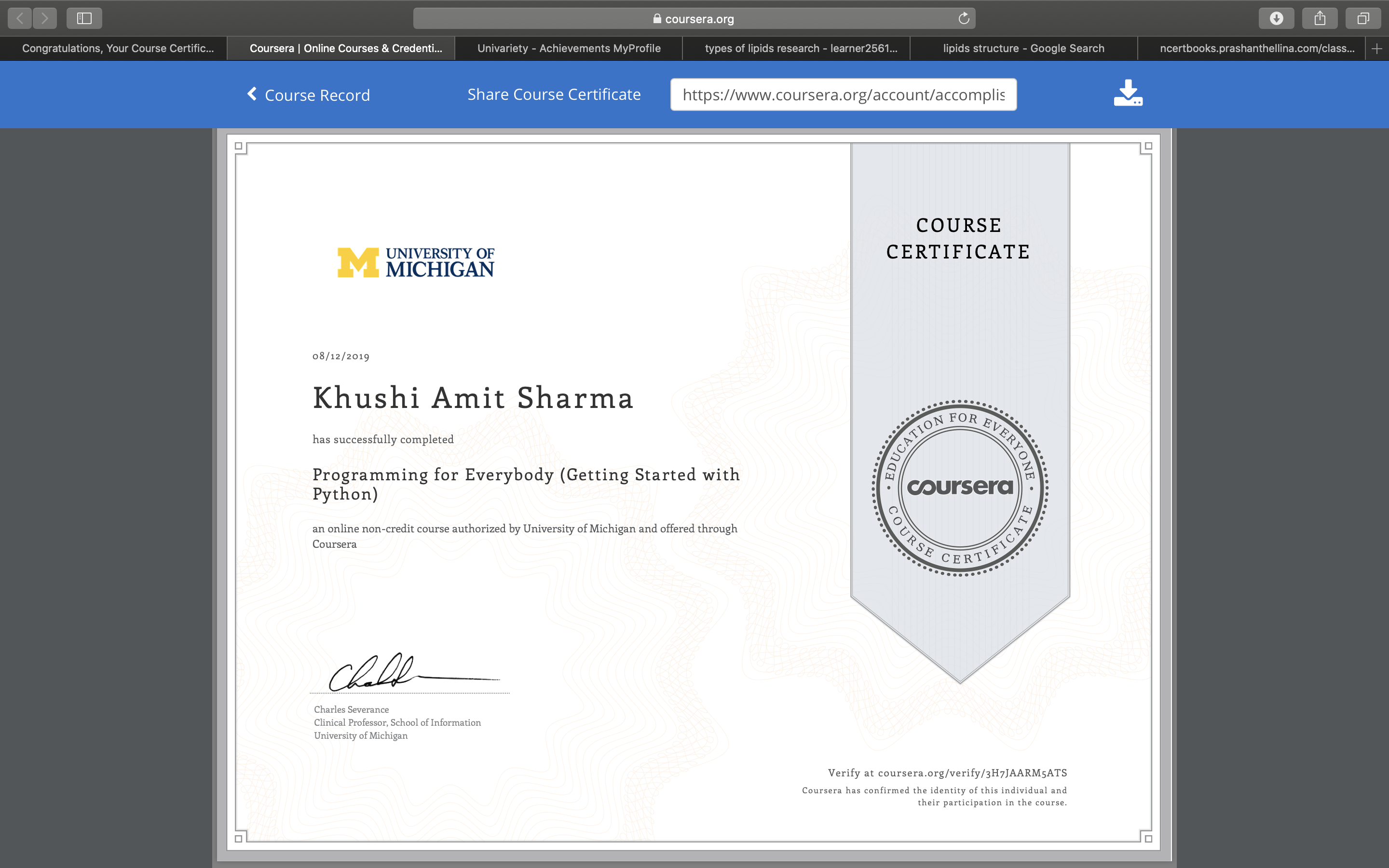
Task: Click the coursera.org address bar
Action: 694,18
